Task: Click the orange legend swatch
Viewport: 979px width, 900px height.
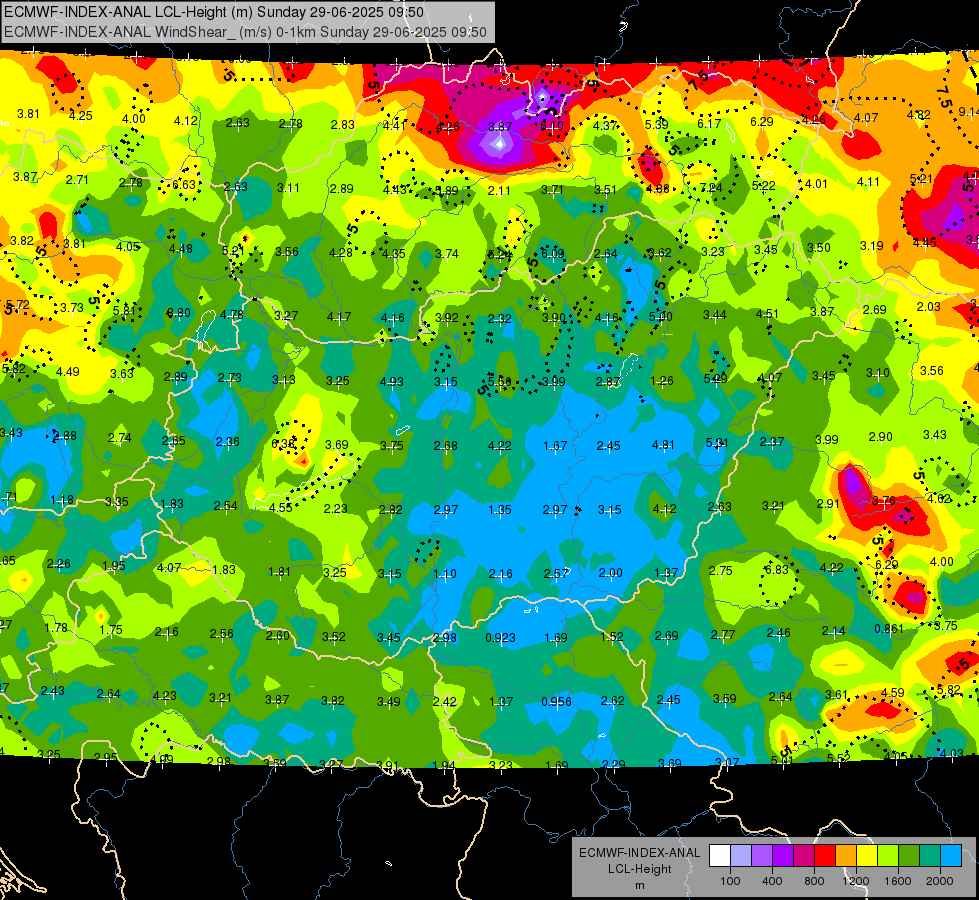Action: tap(846, 856)
